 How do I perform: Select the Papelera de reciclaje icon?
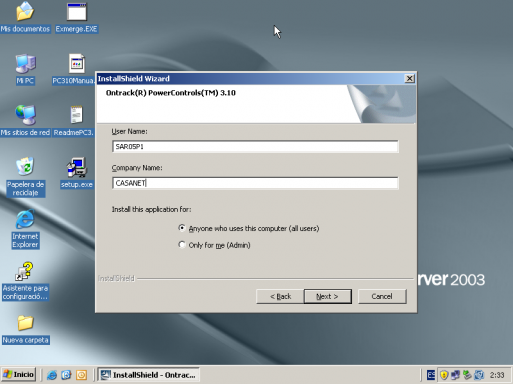tap(26, 177)
